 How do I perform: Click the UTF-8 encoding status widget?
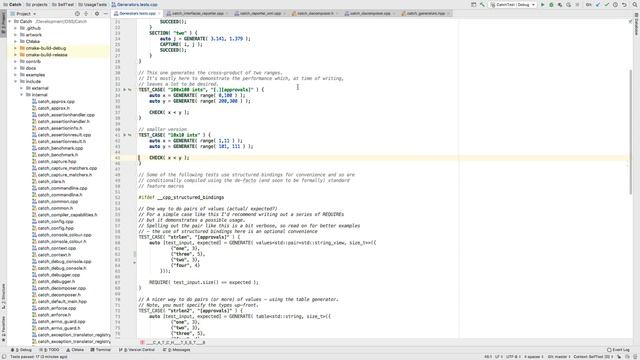[x=513, y=357]
